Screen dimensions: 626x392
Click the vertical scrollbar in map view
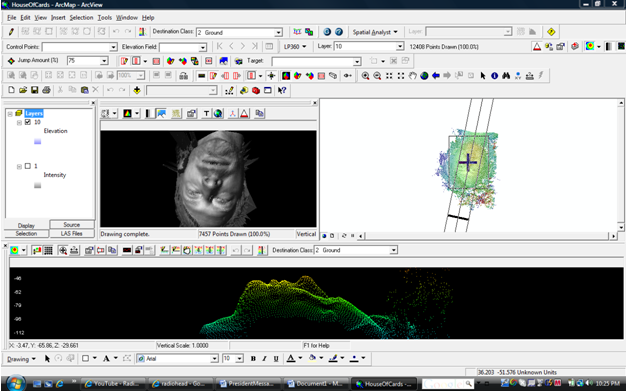tap(621, 166)
